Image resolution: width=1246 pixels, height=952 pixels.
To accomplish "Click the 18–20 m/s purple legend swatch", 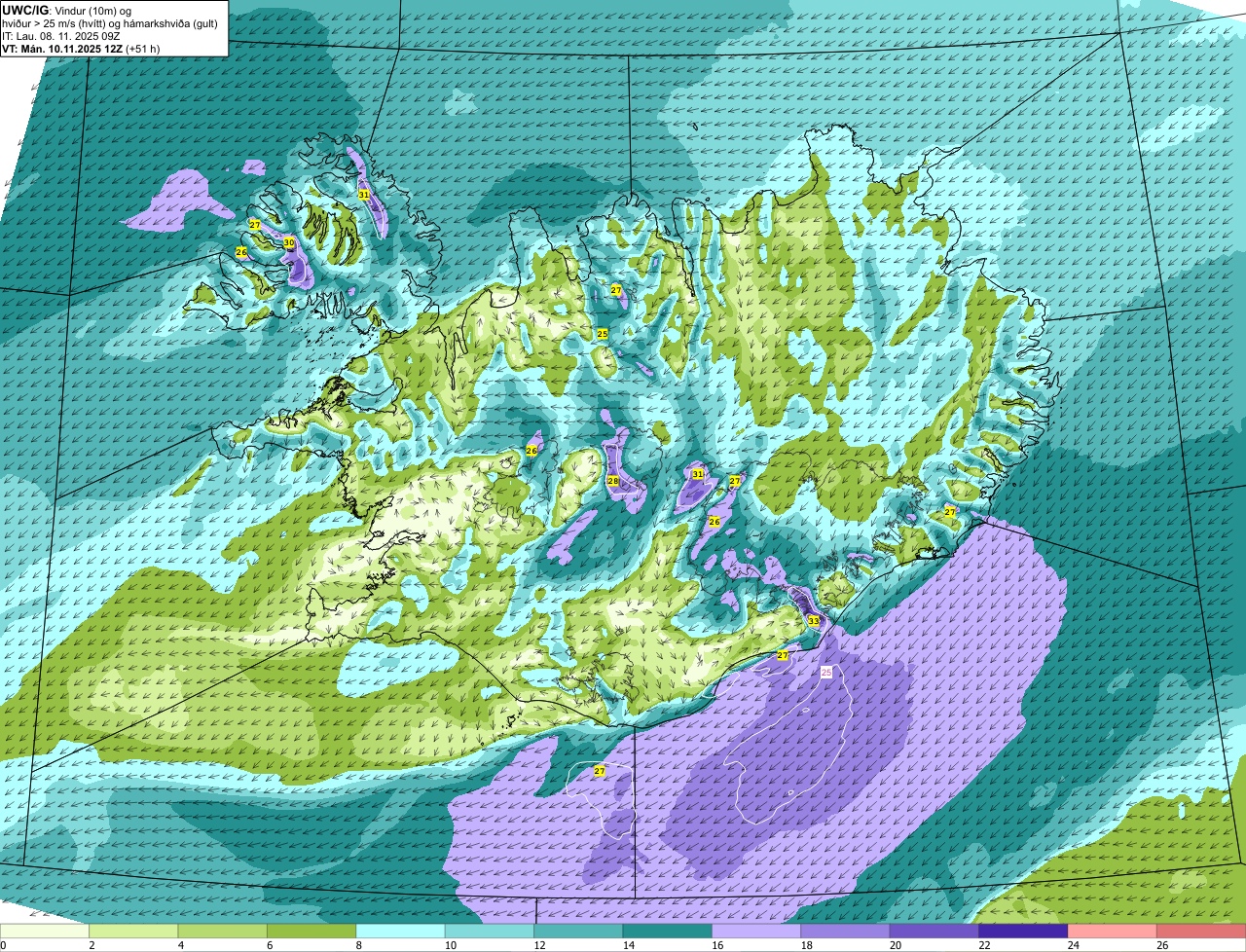I will click(845, 932).
